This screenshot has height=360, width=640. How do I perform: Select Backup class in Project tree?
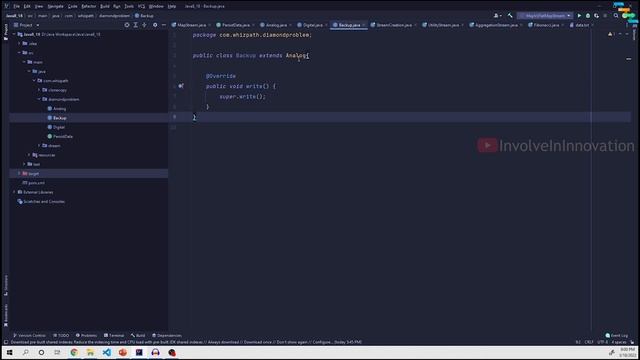tap(57, 118)
